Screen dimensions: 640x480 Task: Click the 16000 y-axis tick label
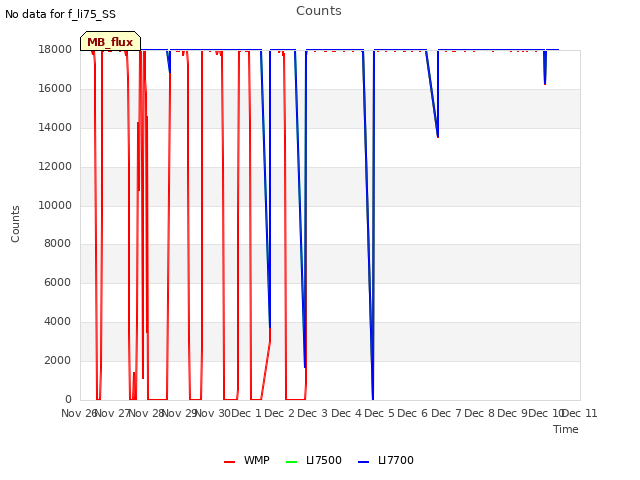[55, 89]
